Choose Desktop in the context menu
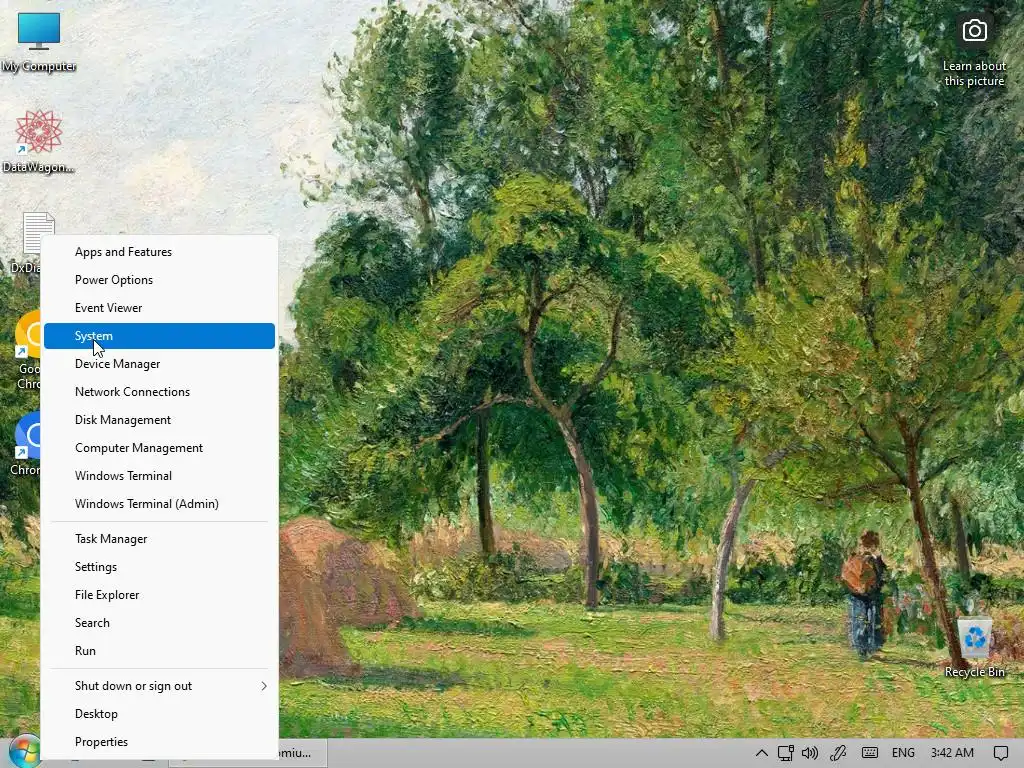The height and width of the screenshot is (768, 1024). pyautogui.click(x=159, y=714)
